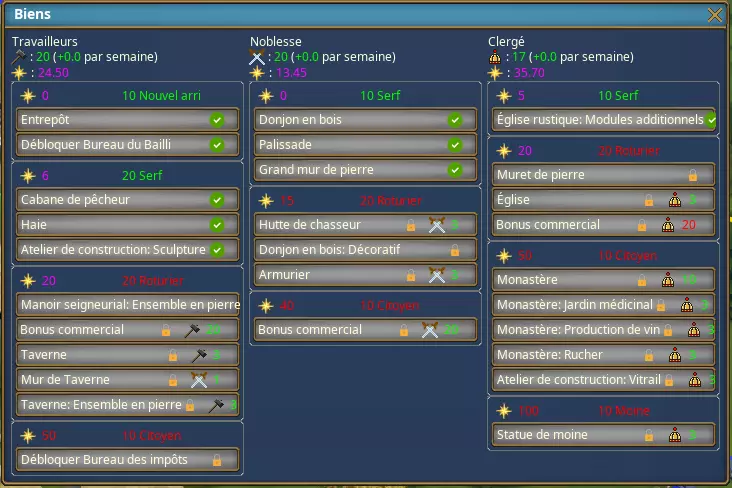Click lock icon on Statue de moine

click(649, 435)
